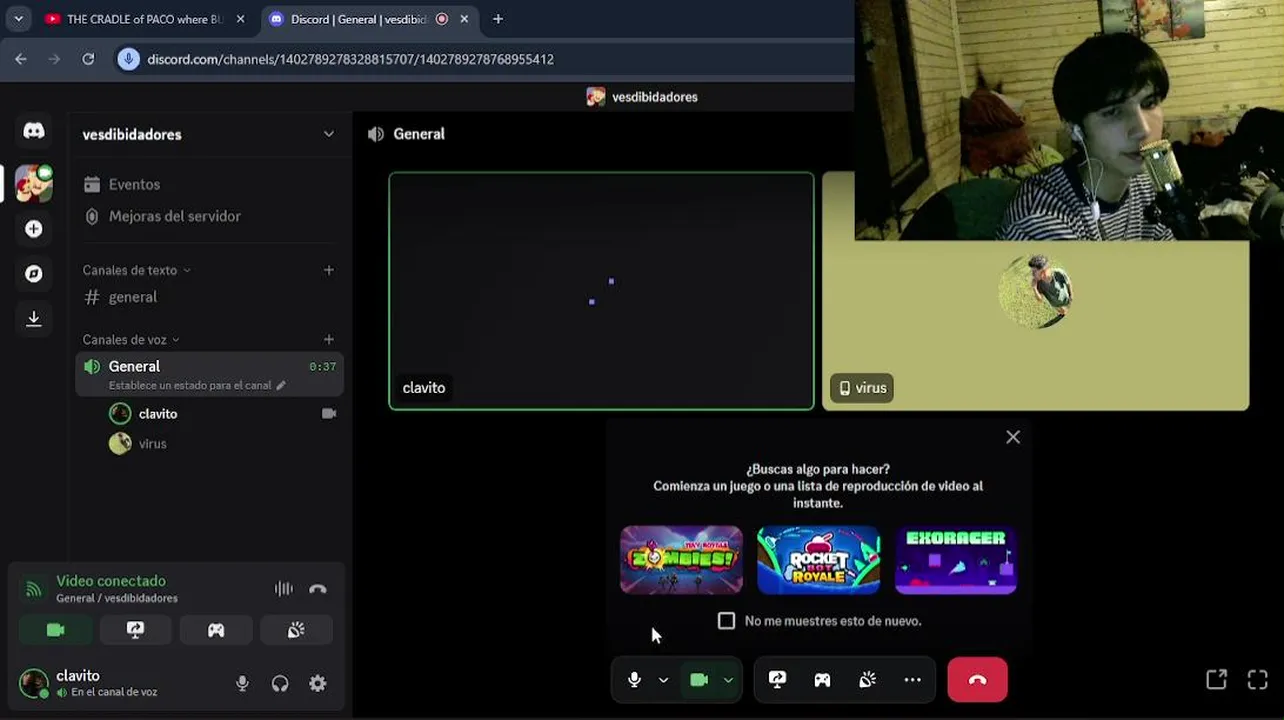Screen dimensions: 1284x720
Task: Close the Discord browser tab
Action: [x=466, y=19]
